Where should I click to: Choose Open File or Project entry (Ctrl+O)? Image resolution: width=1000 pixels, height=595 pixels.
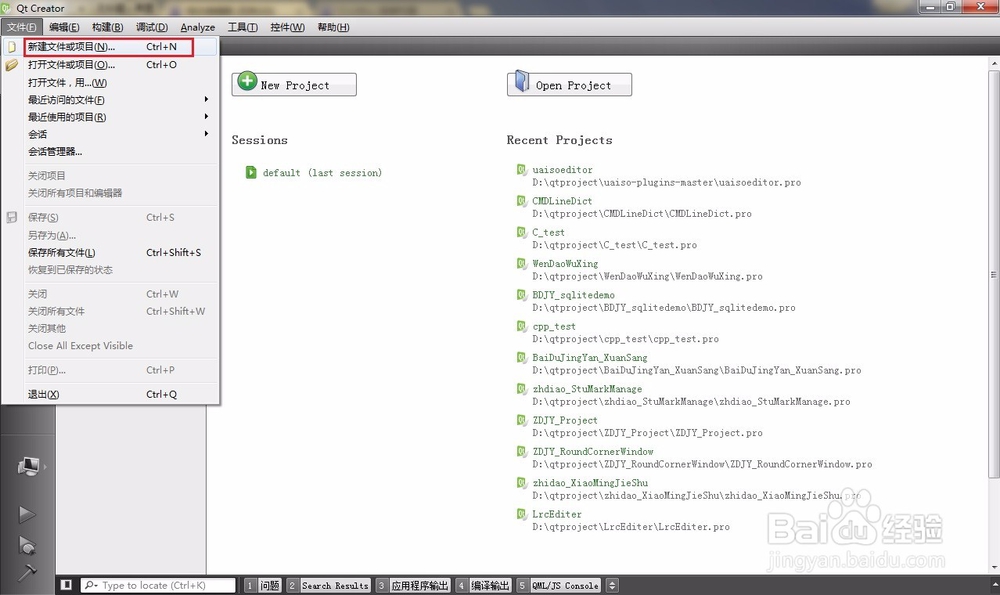pos(110,64)
